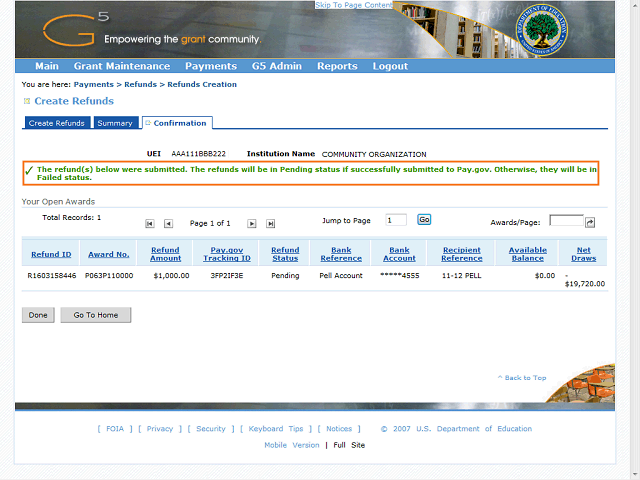Click the 11-12 PELL recipient reference cell
This screenshot has width=640, height=480.
(462, 276)
